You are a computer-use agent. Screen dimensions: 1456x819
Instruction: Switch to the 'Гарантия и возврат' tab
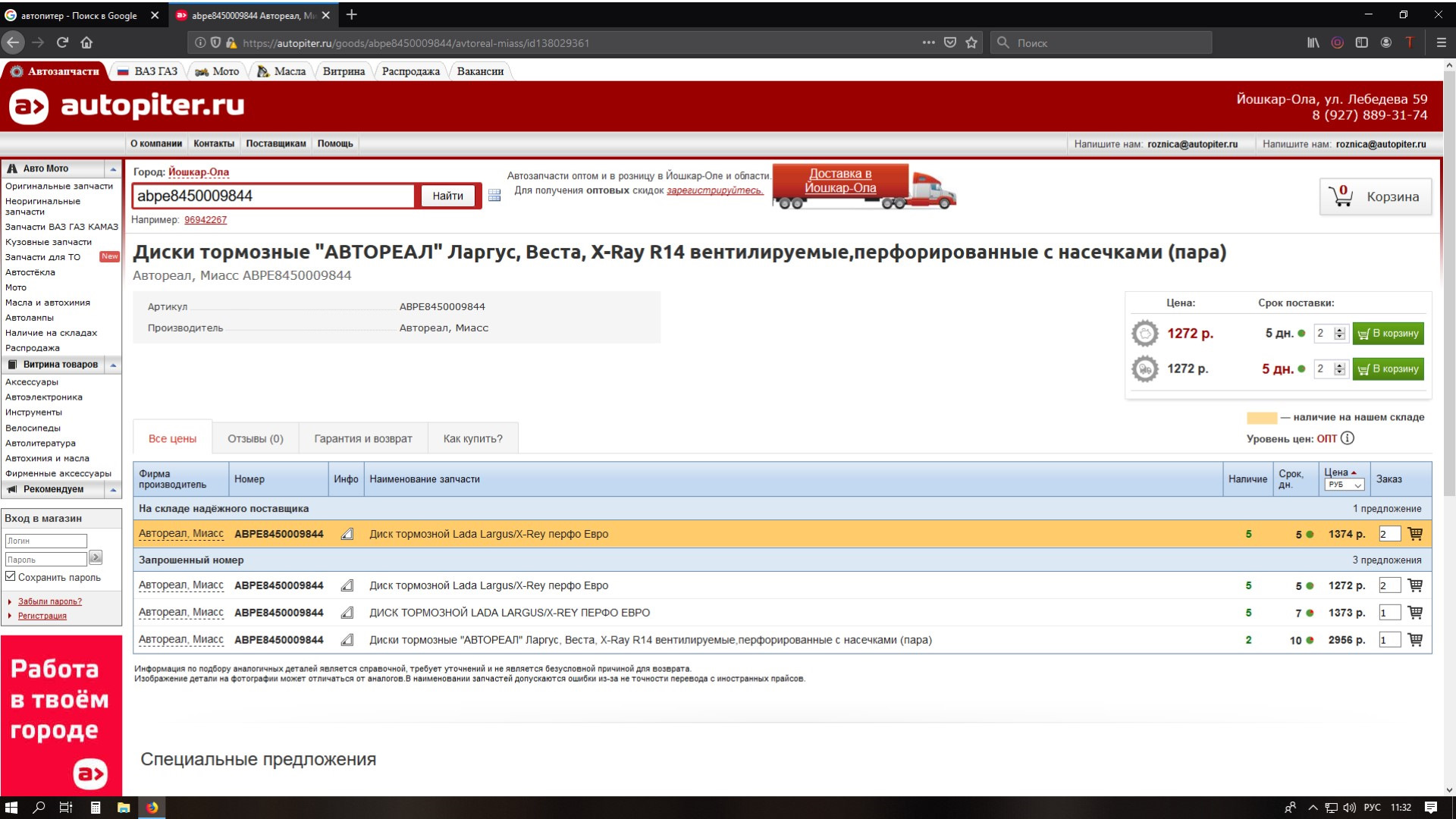click(363, 438)
